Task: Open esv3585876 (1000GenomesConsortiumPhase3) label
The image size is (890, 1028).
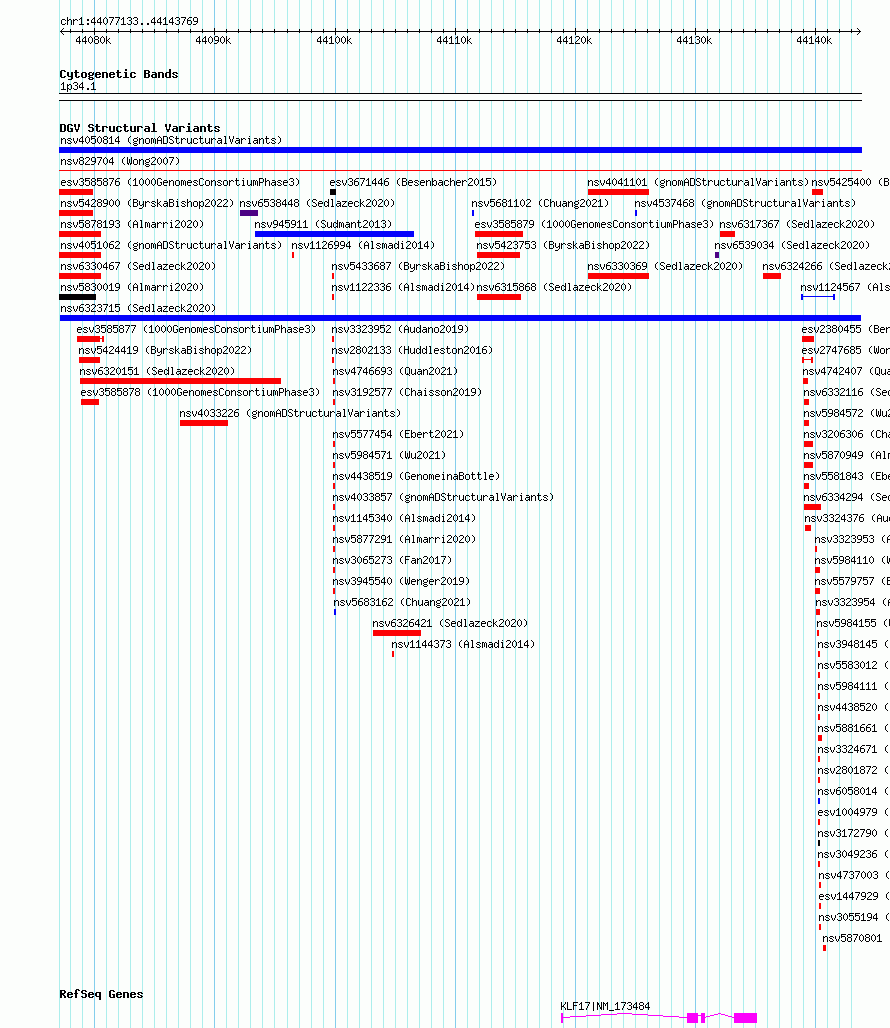Action: pyautogui.click(x=180, y=182)
